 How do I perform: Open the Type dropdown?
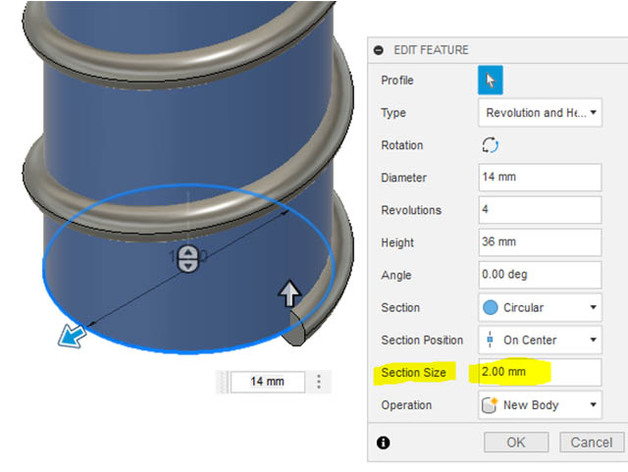click(540, 113)
